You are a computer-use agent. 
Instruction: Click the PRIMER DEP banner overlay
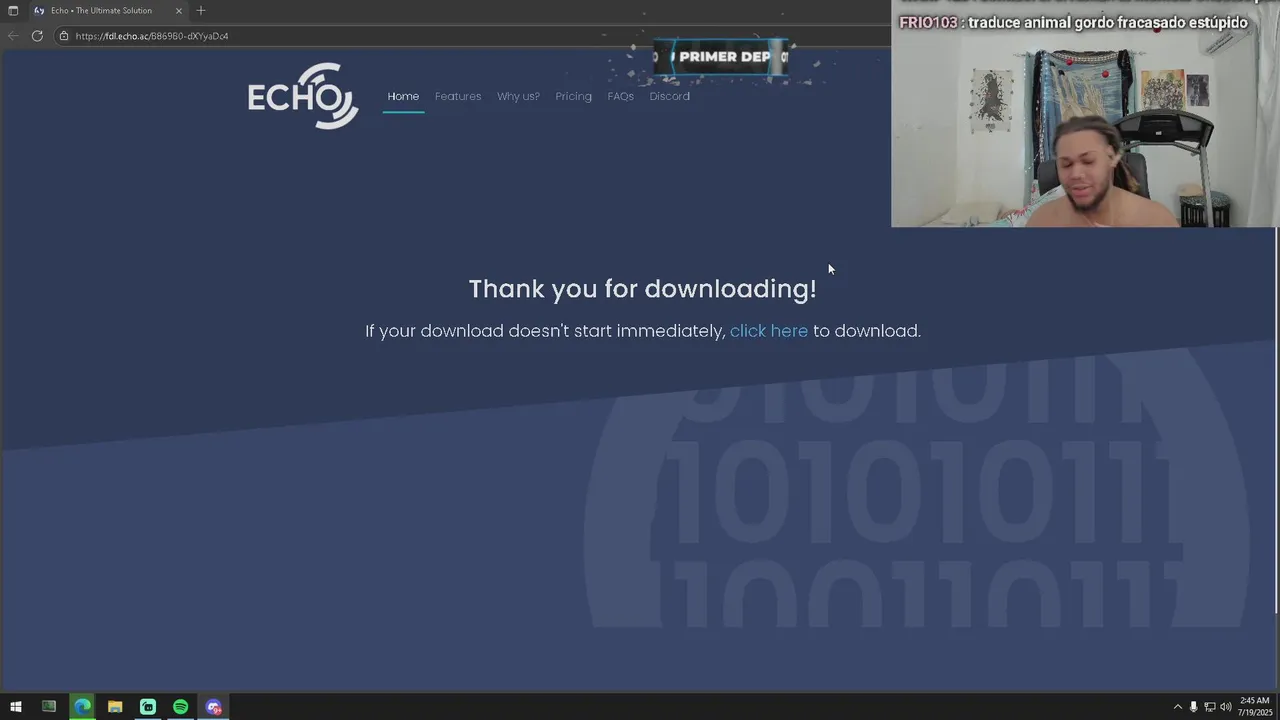pyautogui.click(x=721, y=57)
